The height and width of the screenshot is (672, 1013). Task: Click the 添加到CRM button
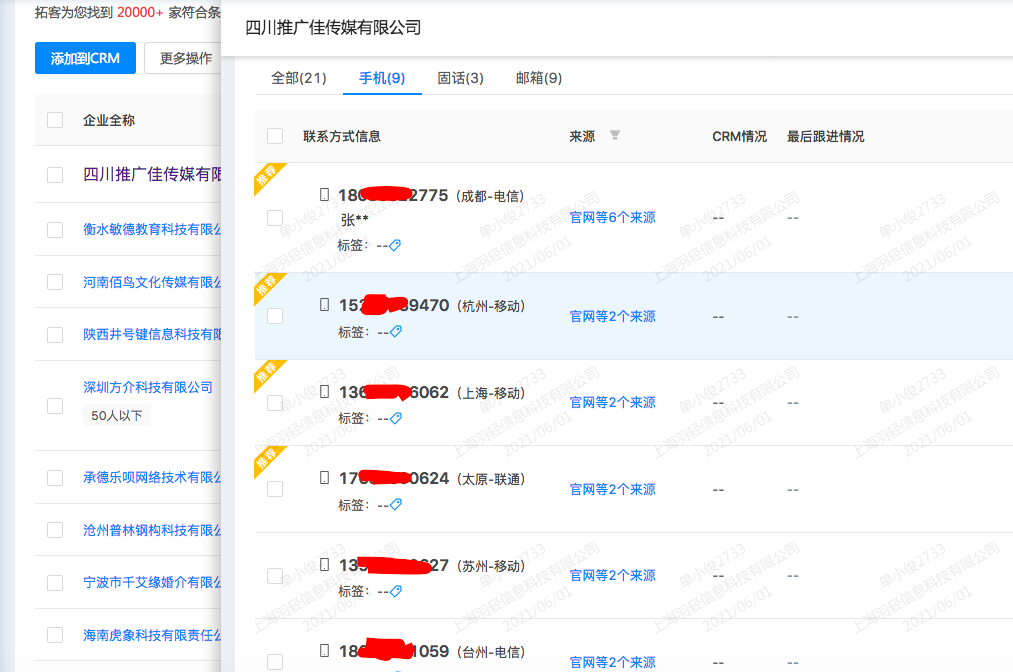click(x=85, y=58)
